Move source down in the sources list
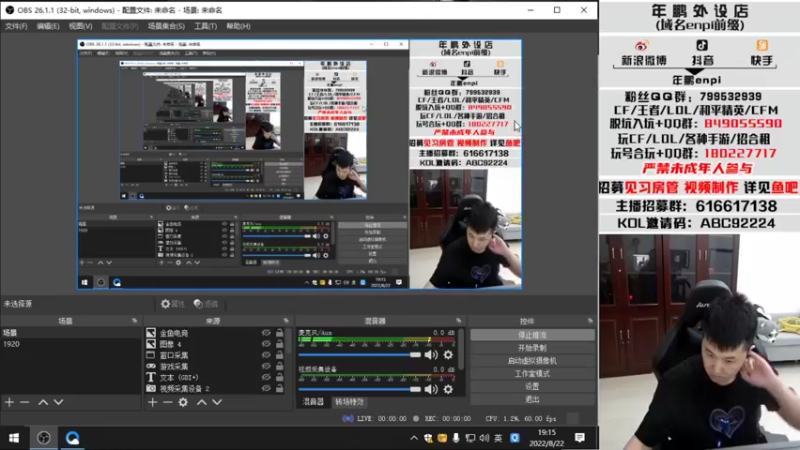Viewport: 800px width, 450px height. point(217,402)
